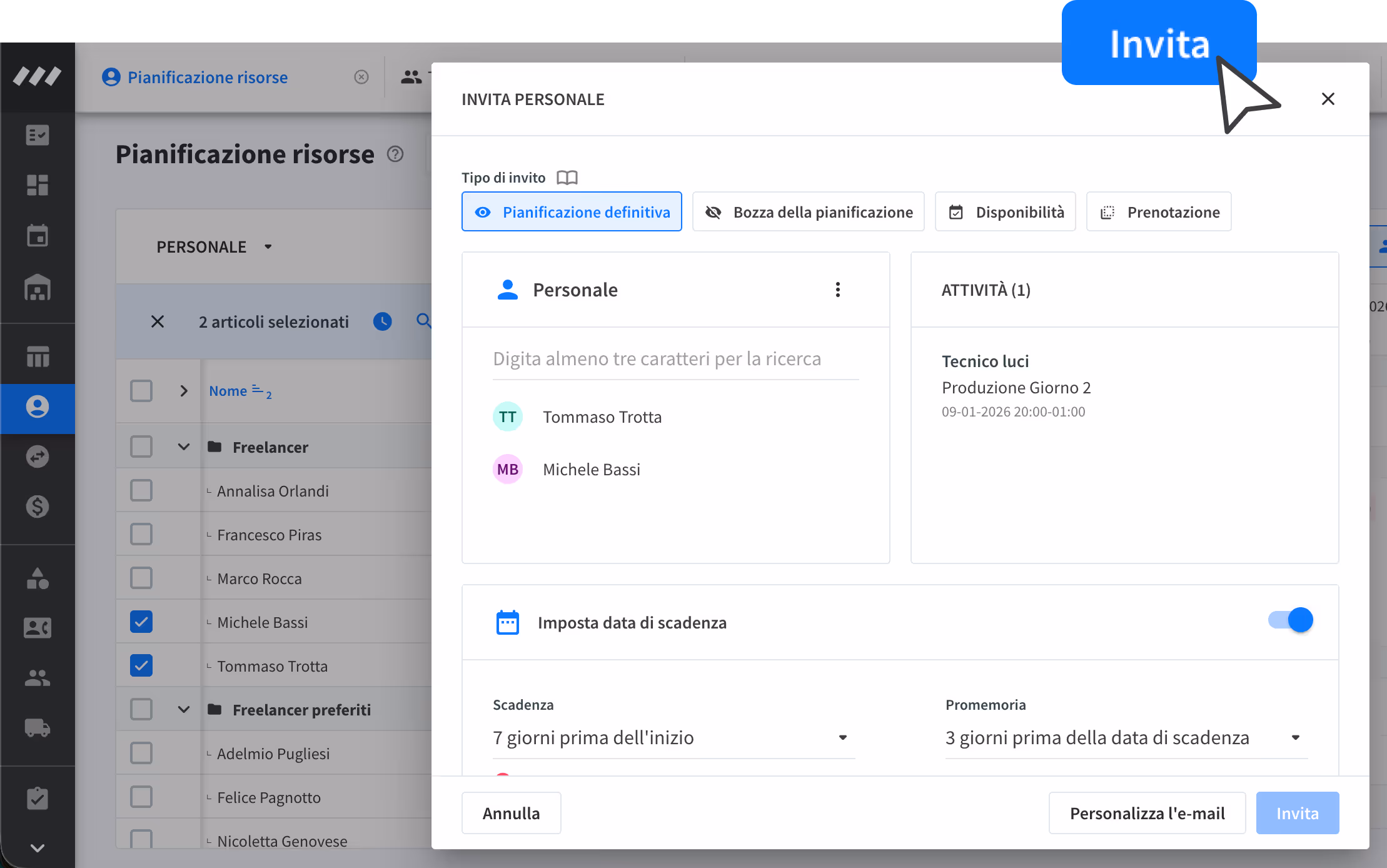The width and height of the screenshot is (1387, 868).
Task: Open the Scadenza dropdown
Action: tap(672, 738)
